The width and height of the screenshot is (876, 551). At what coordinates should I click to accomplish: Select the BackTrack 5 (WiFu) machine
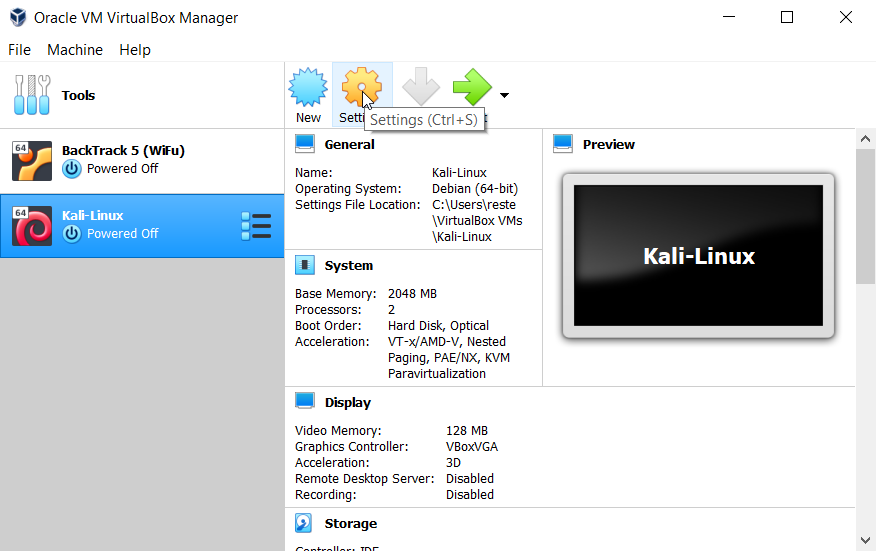click(142, 161)
